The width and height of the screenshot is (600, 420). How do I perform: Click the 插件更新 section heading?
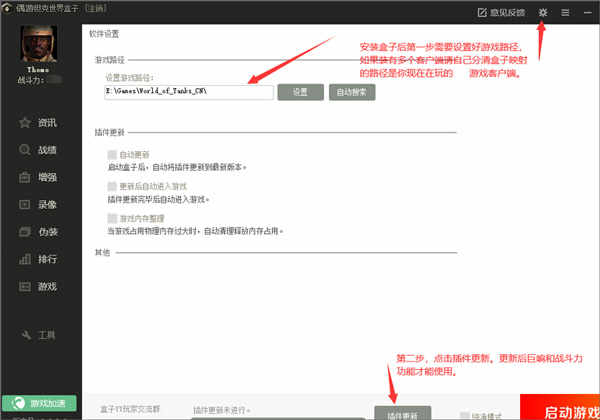[110, 132]
